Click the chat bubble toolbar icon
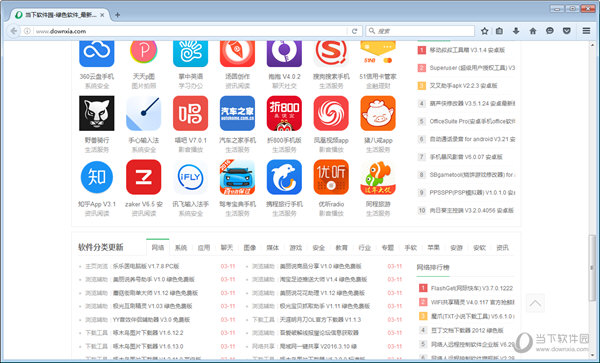 click(x=550, y=31)
